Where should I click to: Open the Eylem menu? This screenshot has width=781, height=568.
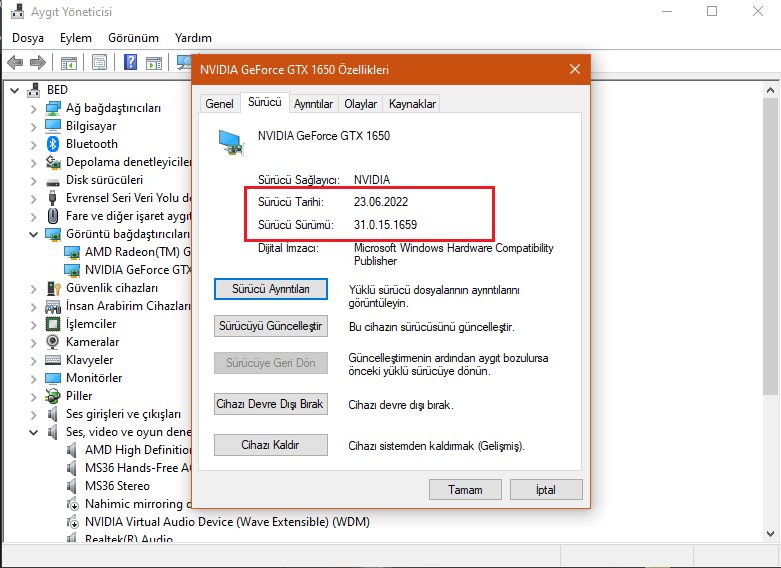(x=76, y=38)
